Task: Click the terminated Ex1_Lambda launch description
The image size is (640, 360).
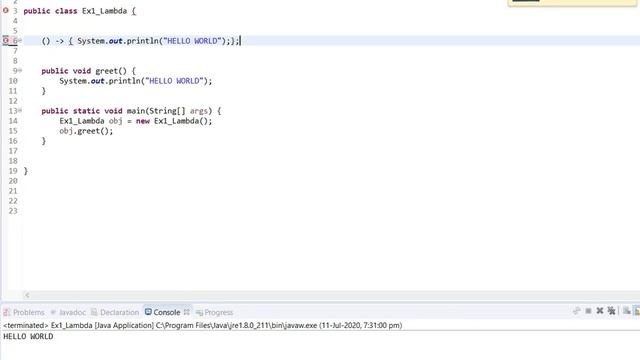Action: pos(202,325)
